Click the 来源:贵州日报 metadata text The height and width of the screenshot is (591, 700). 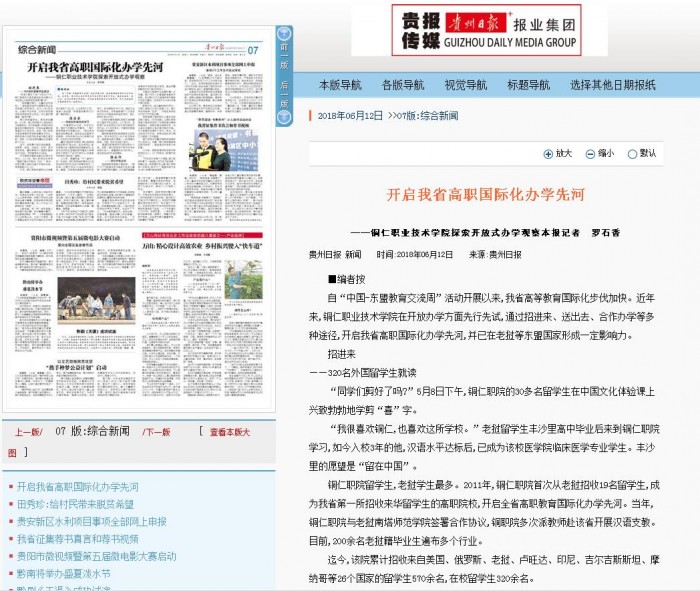(x=495, y=254)
